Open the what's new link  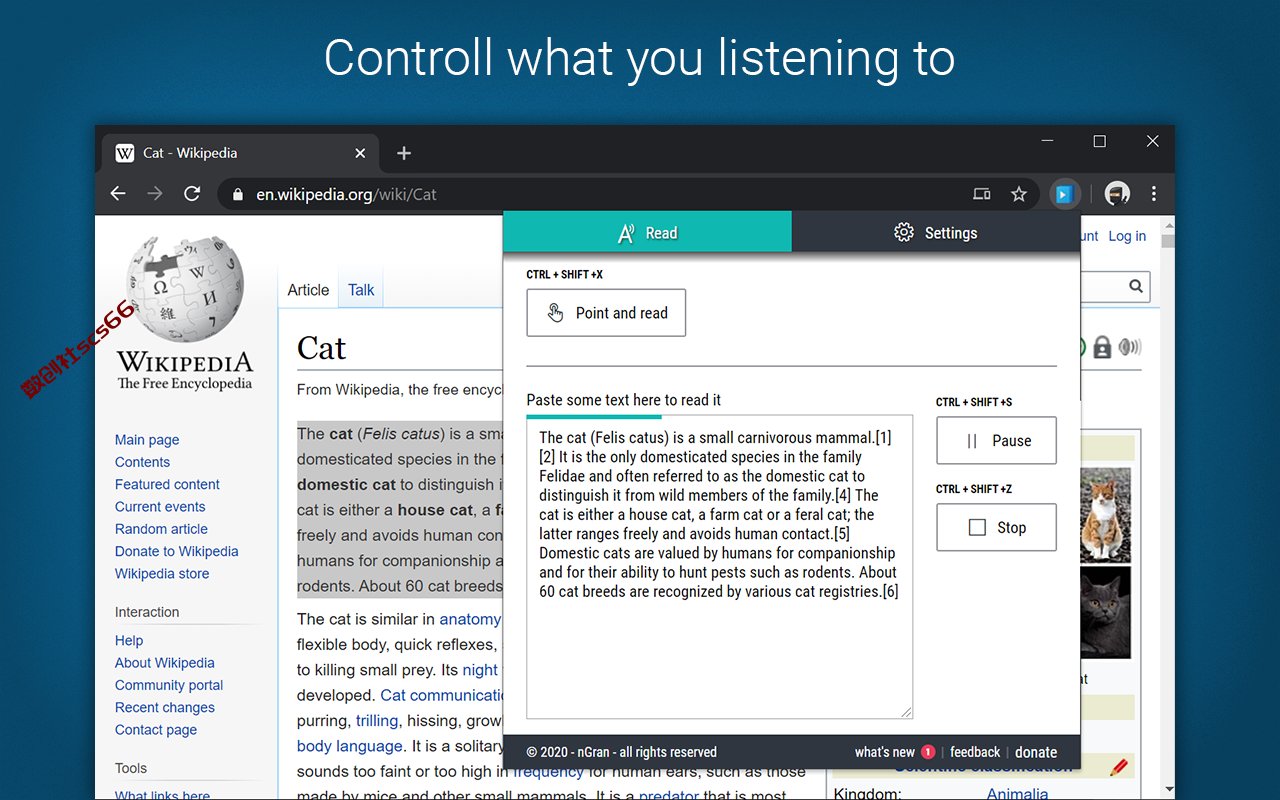click(885, 752)
